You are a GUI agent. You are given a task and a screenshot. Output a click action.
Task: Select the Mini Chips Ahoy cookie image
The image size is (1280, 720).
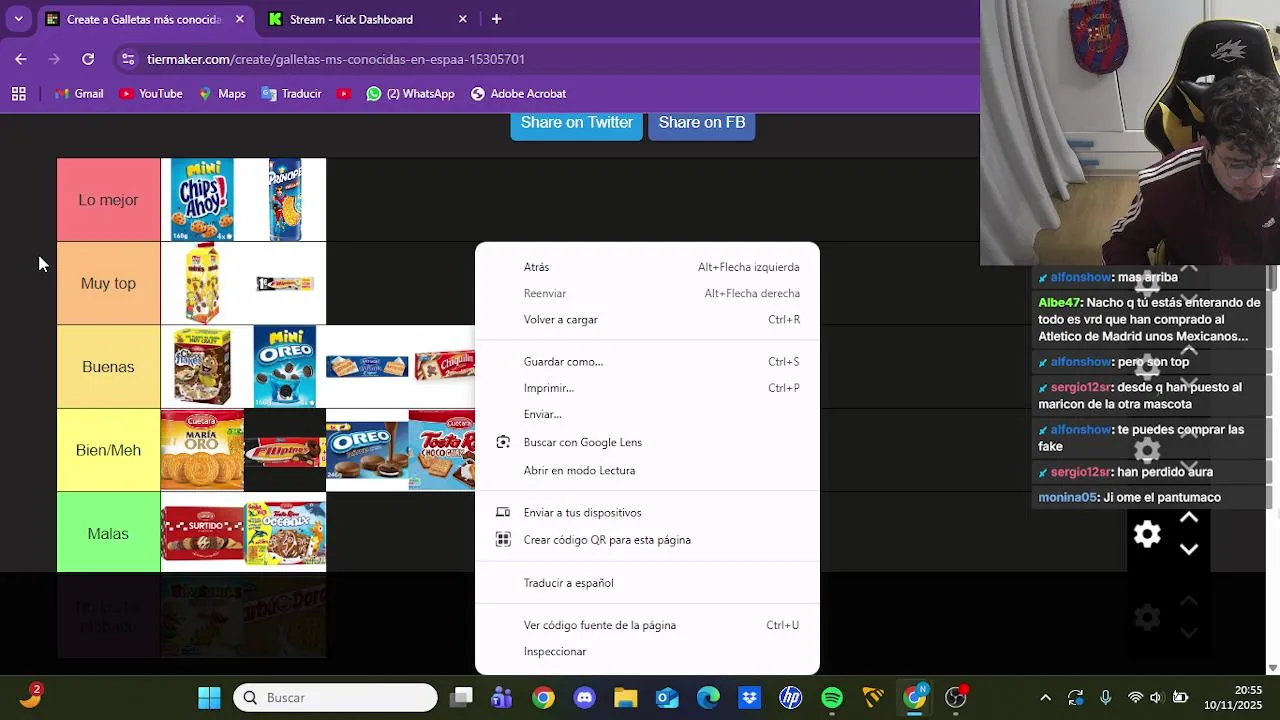(202, 200)
